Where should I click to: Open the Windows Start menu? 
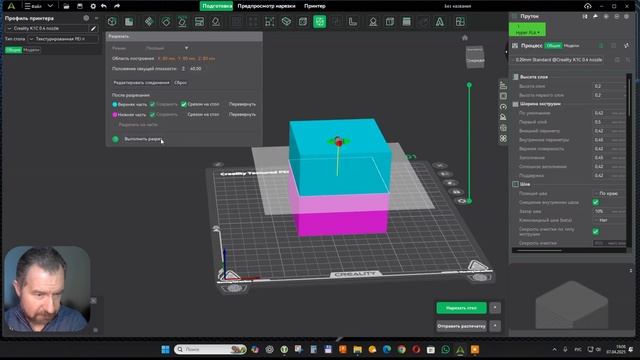pos(165,350)
